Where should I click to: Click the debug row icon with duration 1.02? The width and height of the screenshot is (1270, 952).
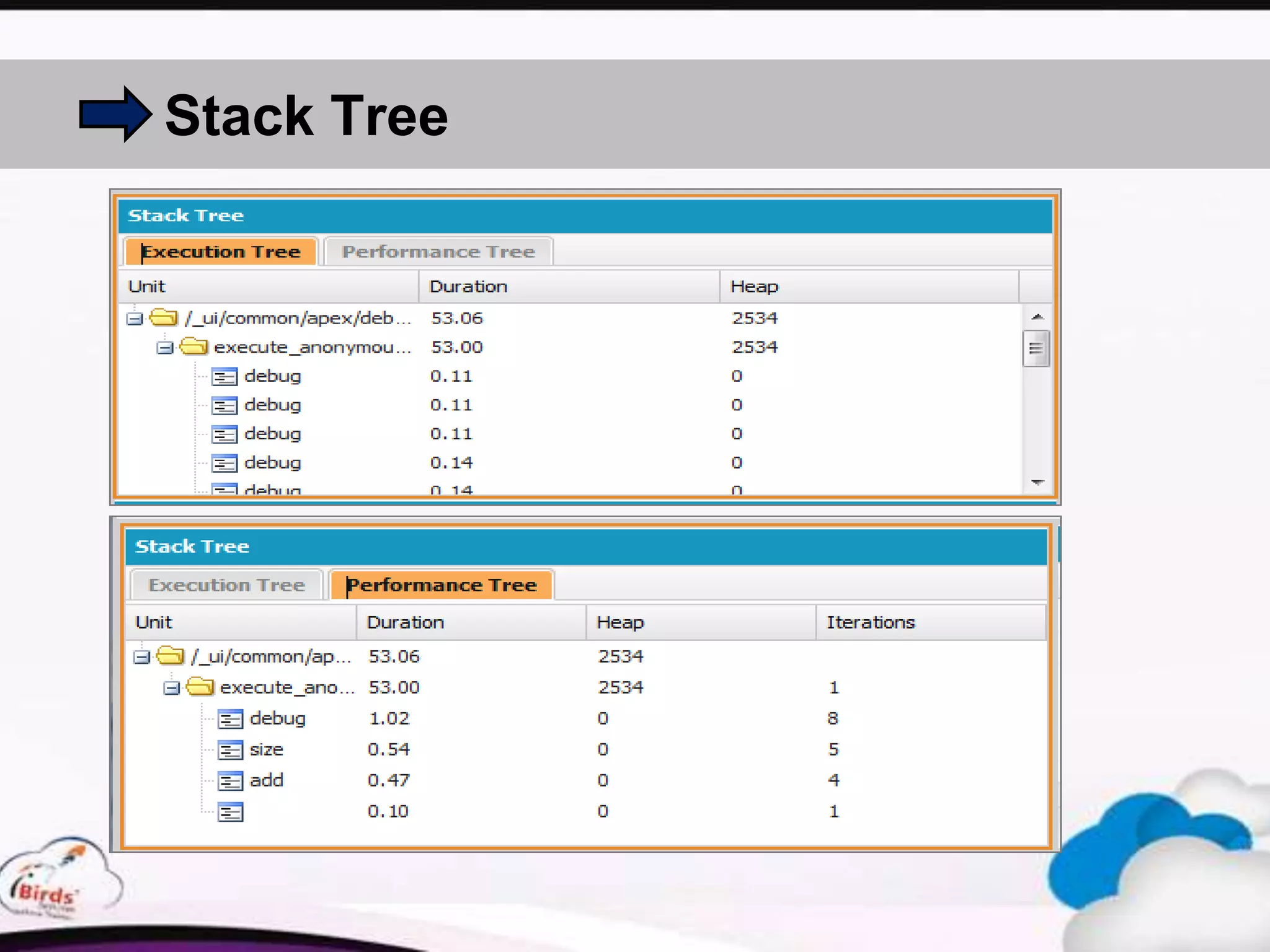(231, 719)
